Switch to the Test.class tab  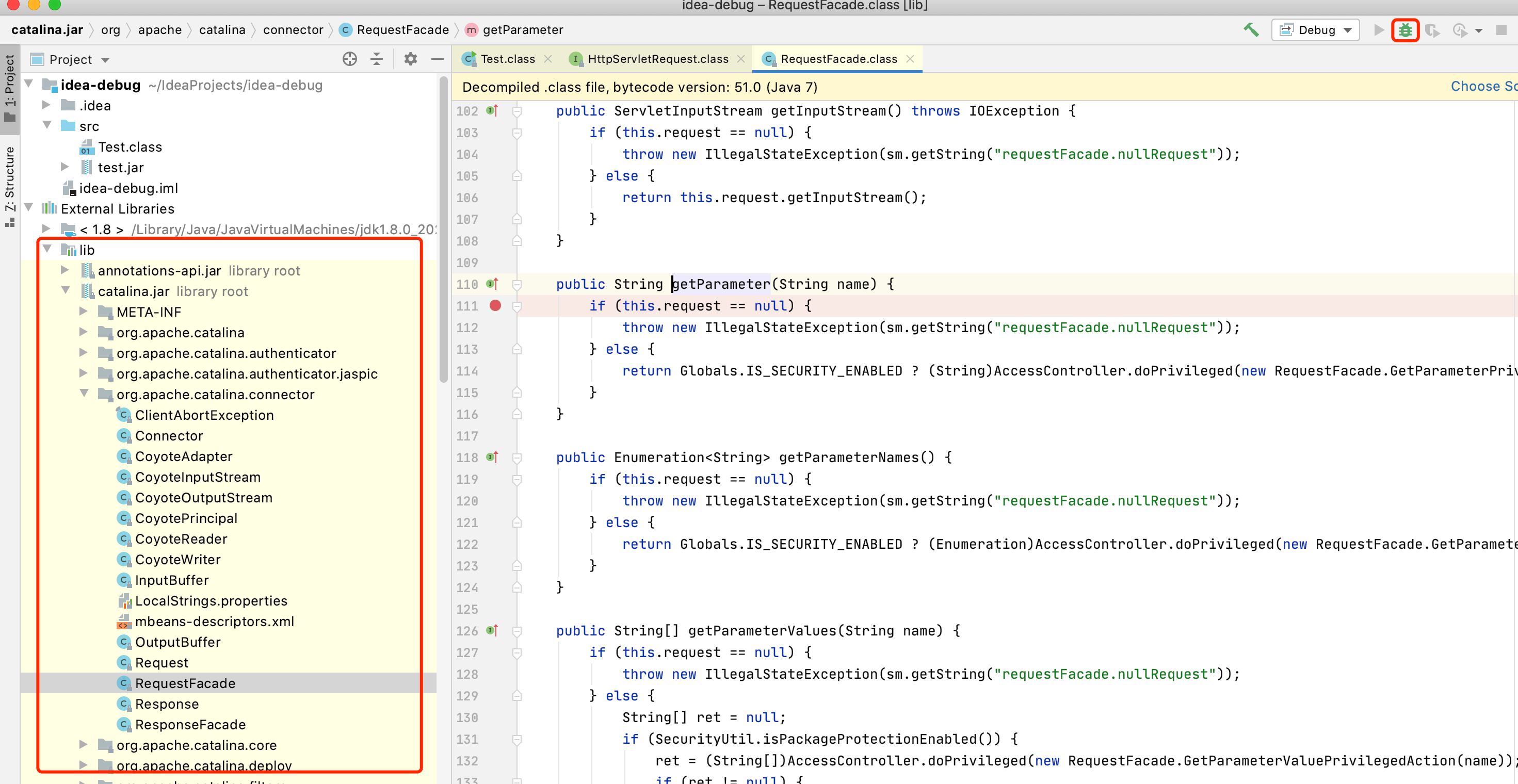point(507,59)
